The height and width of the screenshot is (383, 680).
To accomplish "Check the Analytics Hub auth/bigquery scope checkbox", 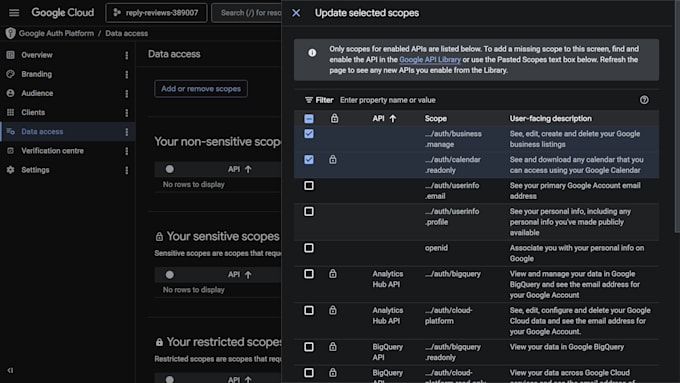I will (309, 274).
